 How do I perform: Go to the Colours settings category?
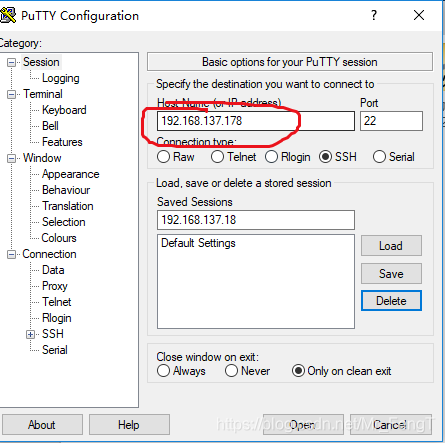[x=59, y=238]
